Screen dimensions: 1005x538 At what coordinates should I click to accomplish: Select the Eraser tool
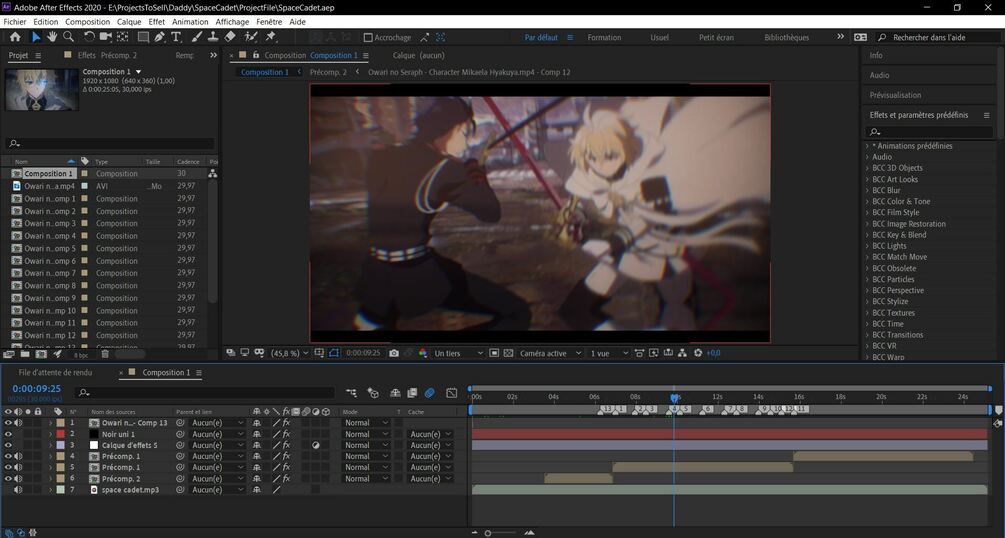click(230, 37)
